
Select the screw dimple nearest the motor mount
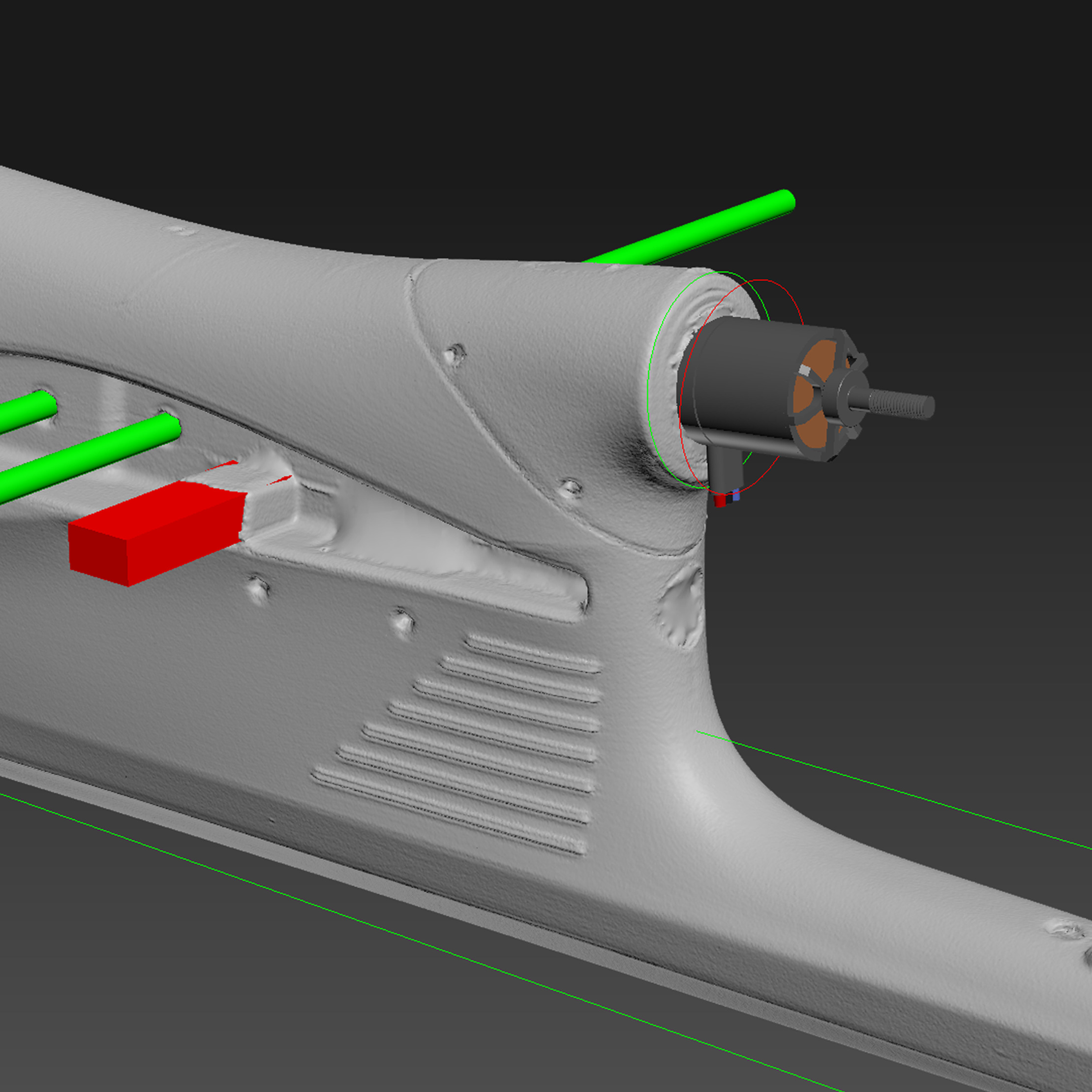[x=571, y=486]
